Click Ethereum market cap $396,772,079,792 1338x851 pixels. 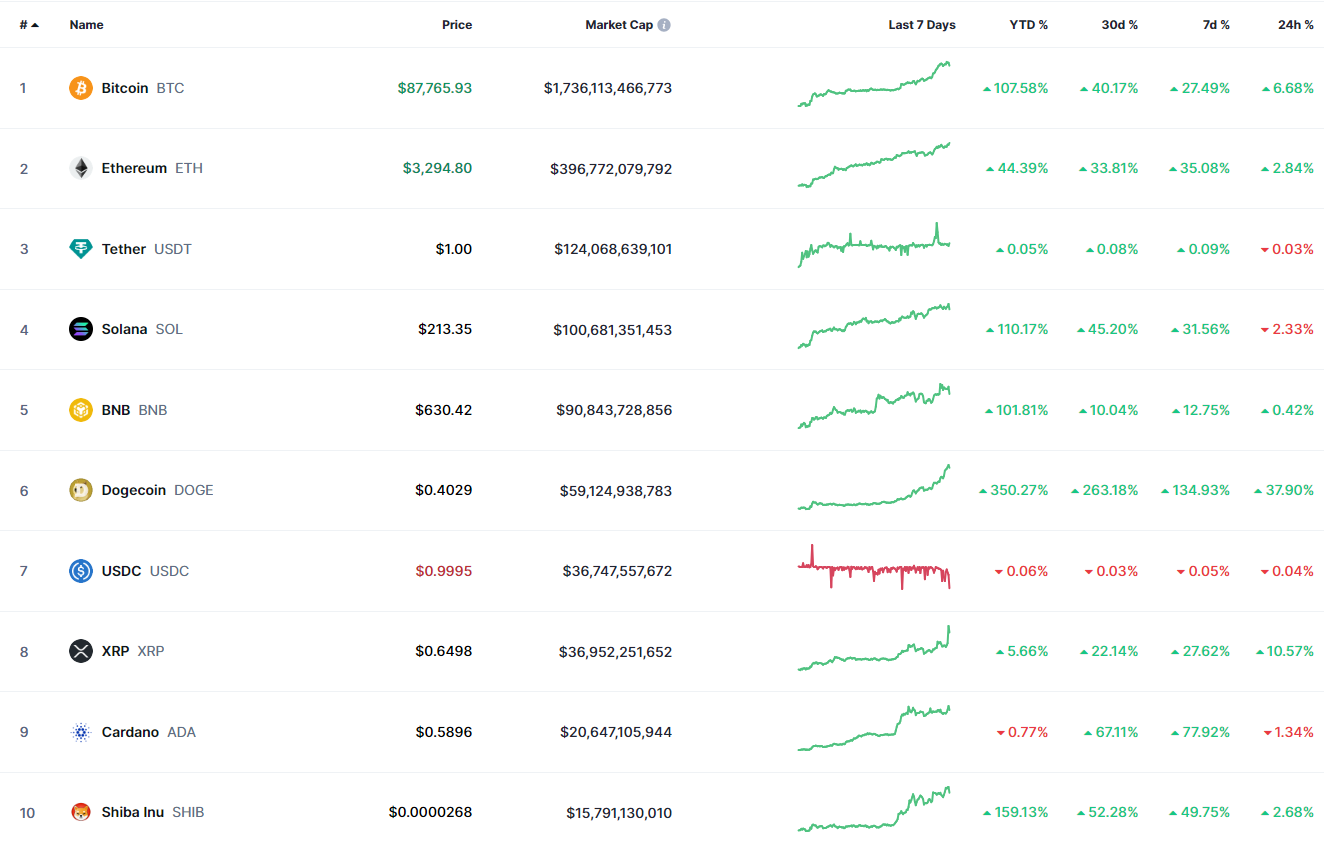611,168
